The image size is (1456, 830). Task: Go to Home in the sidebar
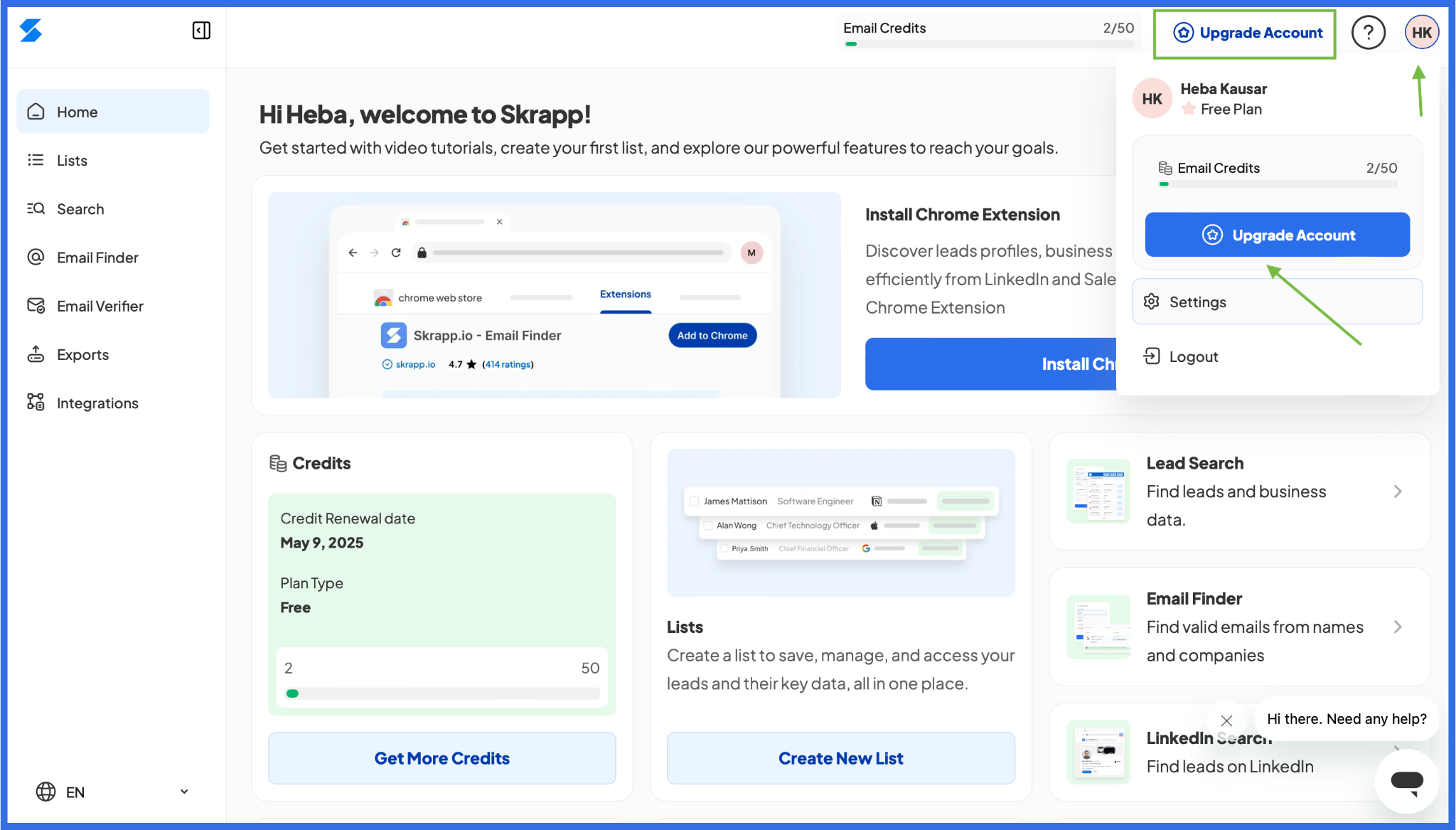pos(113,112)
